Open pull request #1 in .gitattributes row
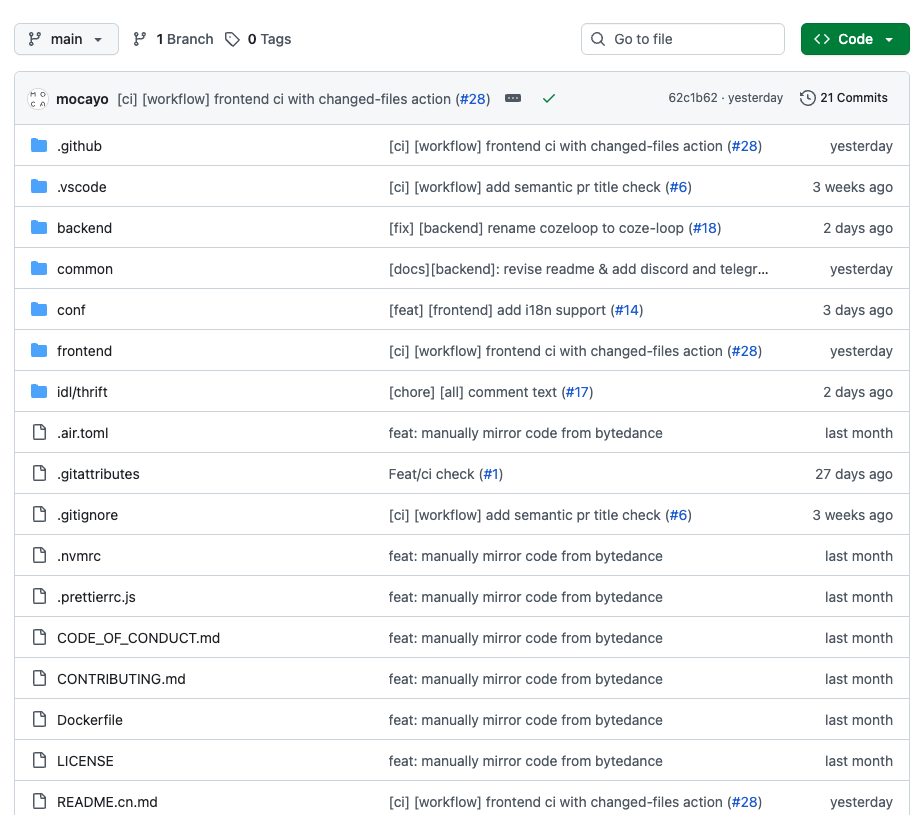Viewport: 913px width, 815px height. tap(491, 474)
